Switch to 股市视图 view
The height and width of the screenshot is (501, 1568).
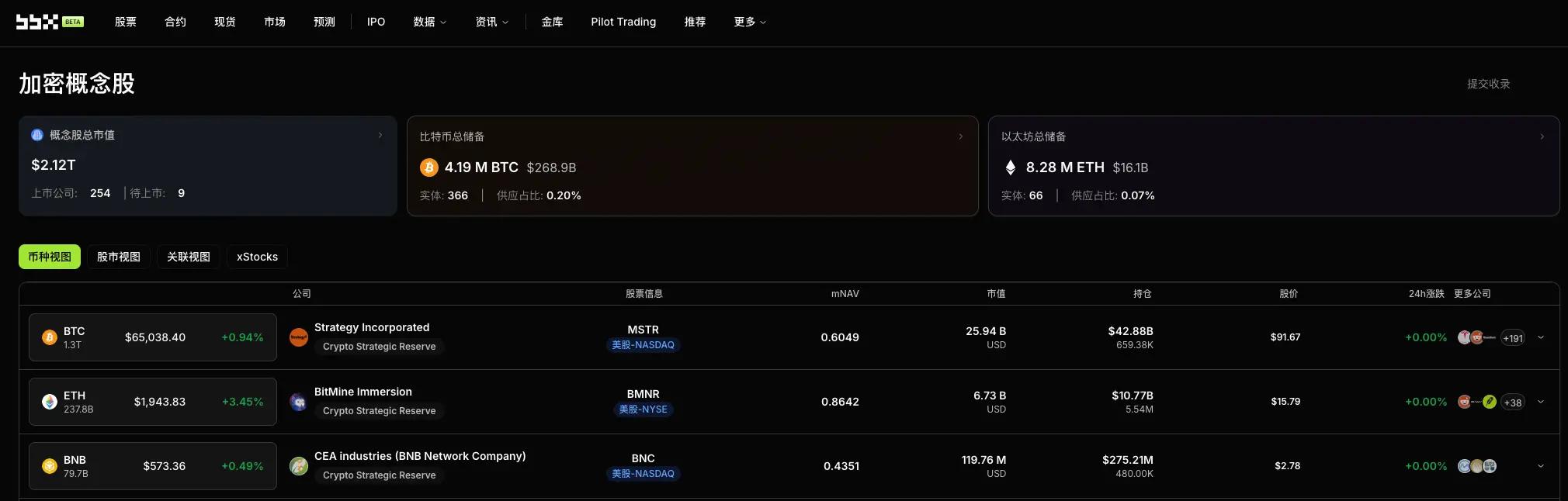119,257
